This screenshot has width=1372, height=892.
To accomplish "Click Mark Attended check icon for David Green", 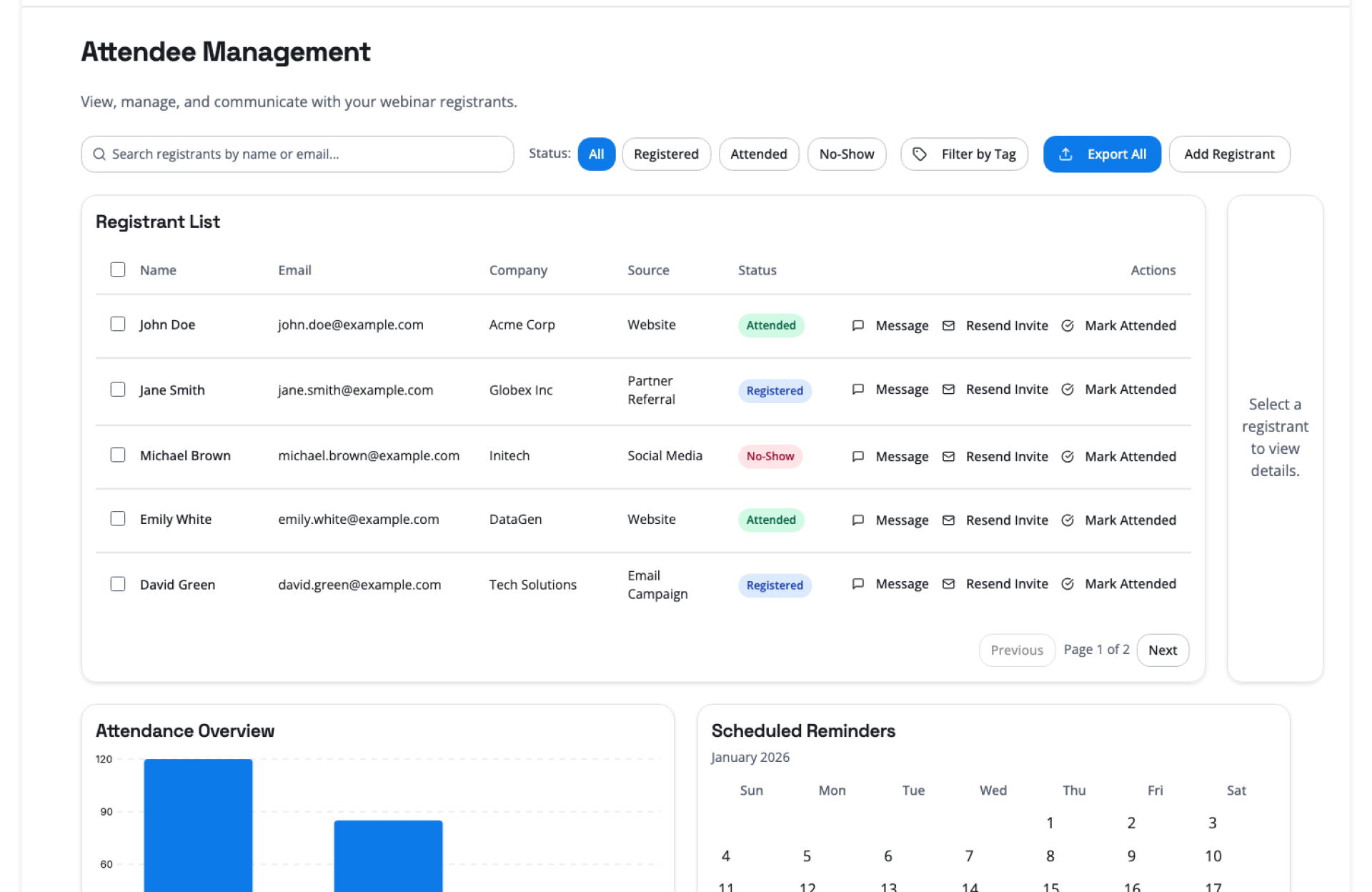I will click(x=1067, y=584).
